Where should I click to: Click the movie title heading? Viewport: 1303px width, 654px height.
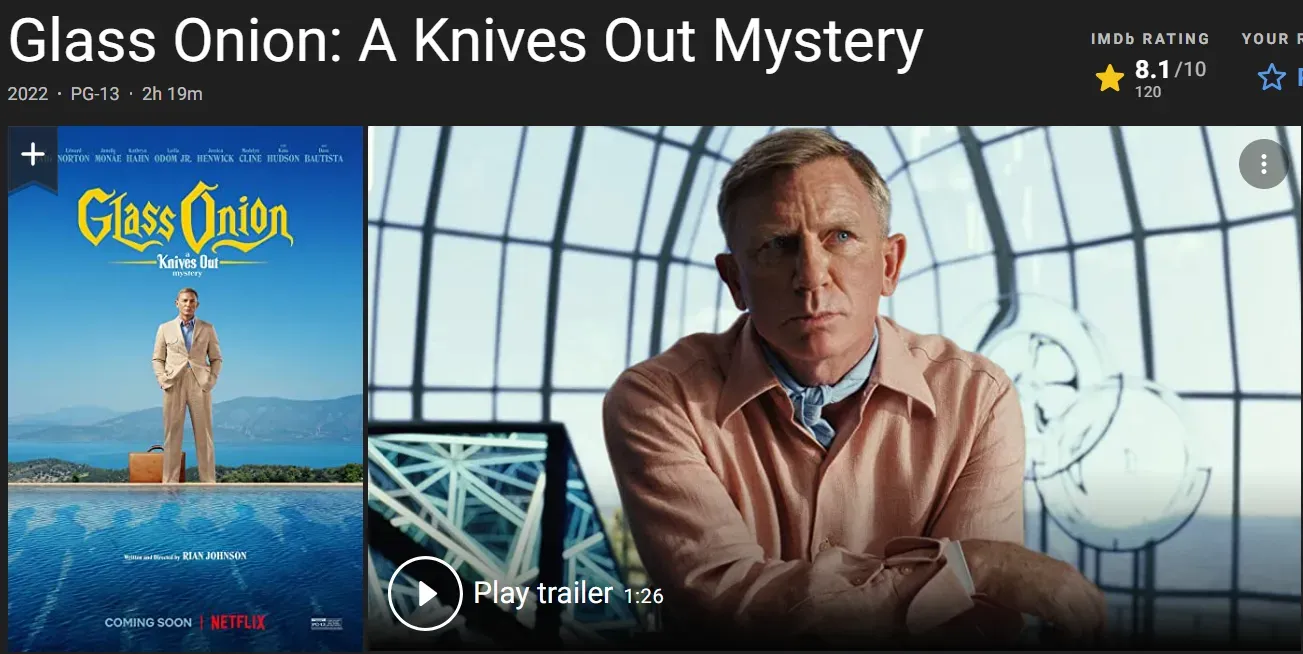coord(465,41)
